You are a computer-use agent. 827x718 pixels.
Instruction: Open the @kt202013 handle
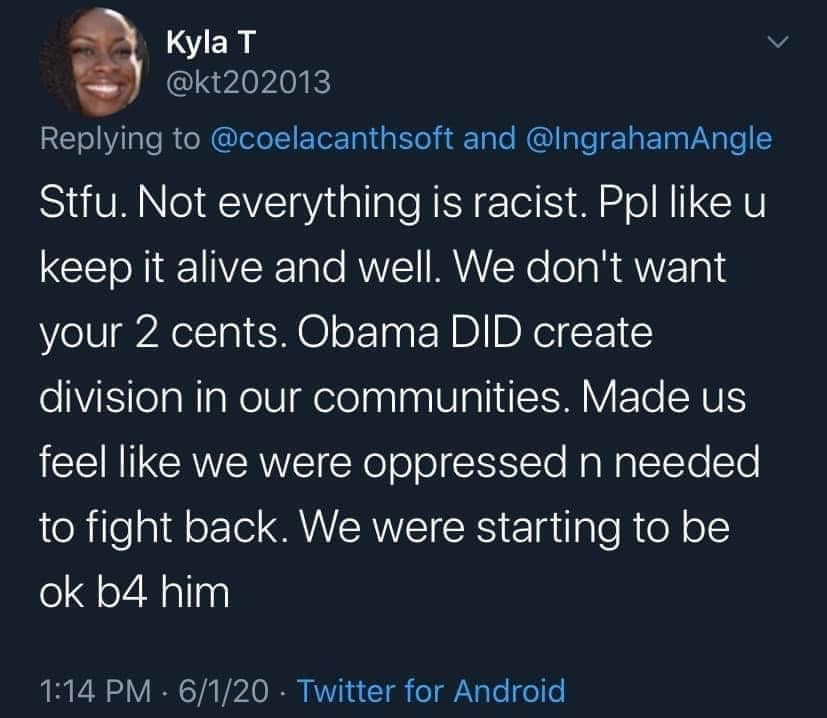(248, 82)
